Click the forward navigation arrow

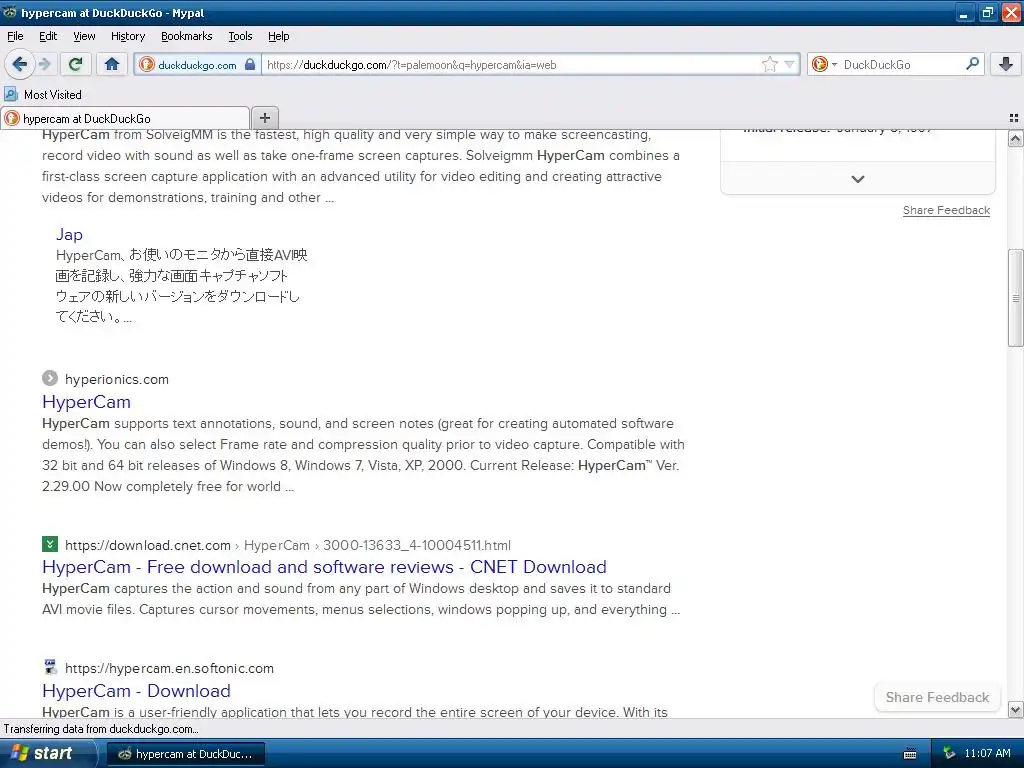tap(44, 64)
